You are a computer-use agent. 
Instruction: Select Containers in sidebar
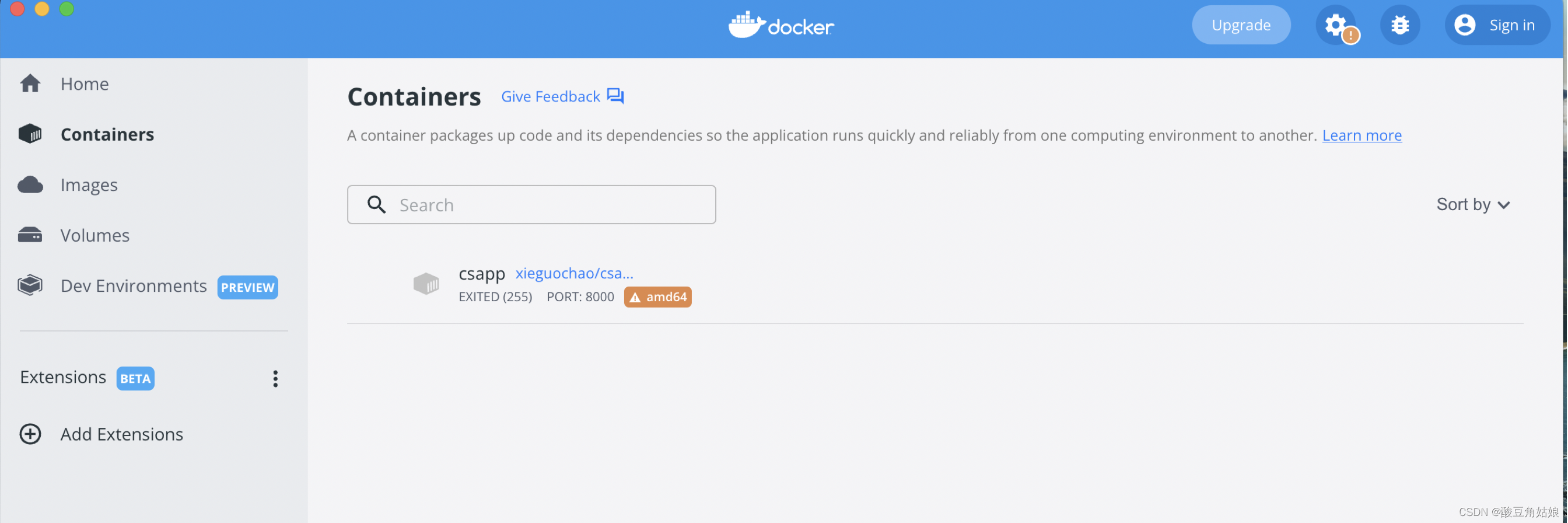pos(107,134)
